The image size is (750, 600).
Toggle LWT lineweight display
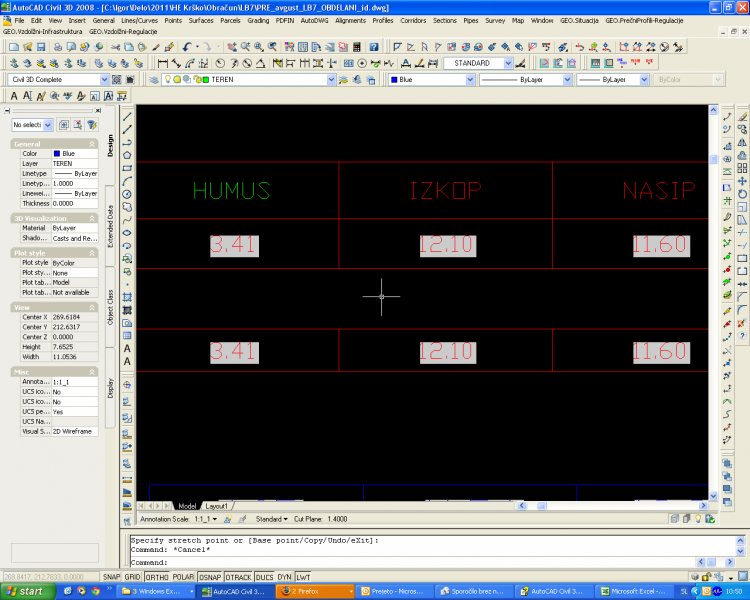(x=303, y=577)
